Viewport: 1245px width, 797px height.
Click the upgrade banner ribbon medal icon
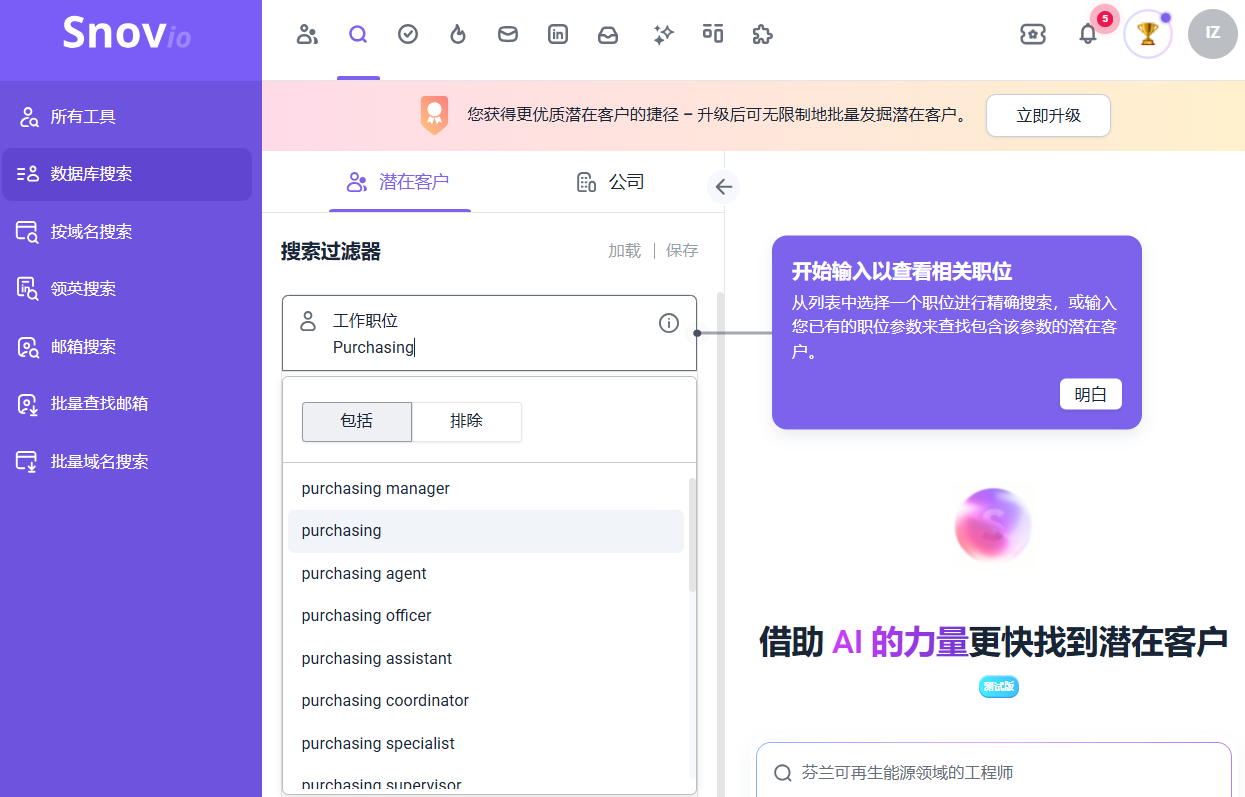point(434,115)
